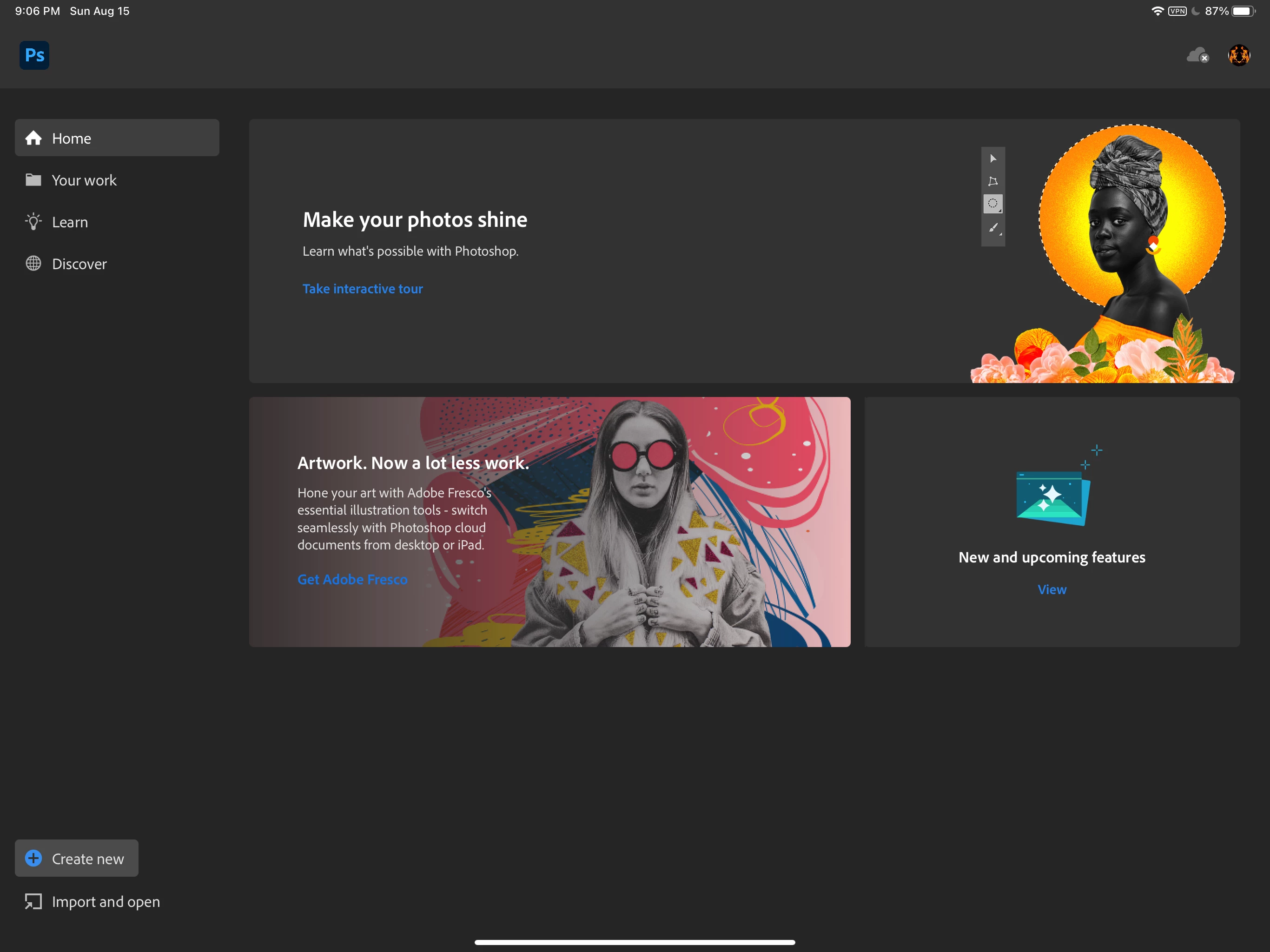The height and width of the screenshot is (952, 1270).
Task: Open the Discover section
Action: point(79,264)
